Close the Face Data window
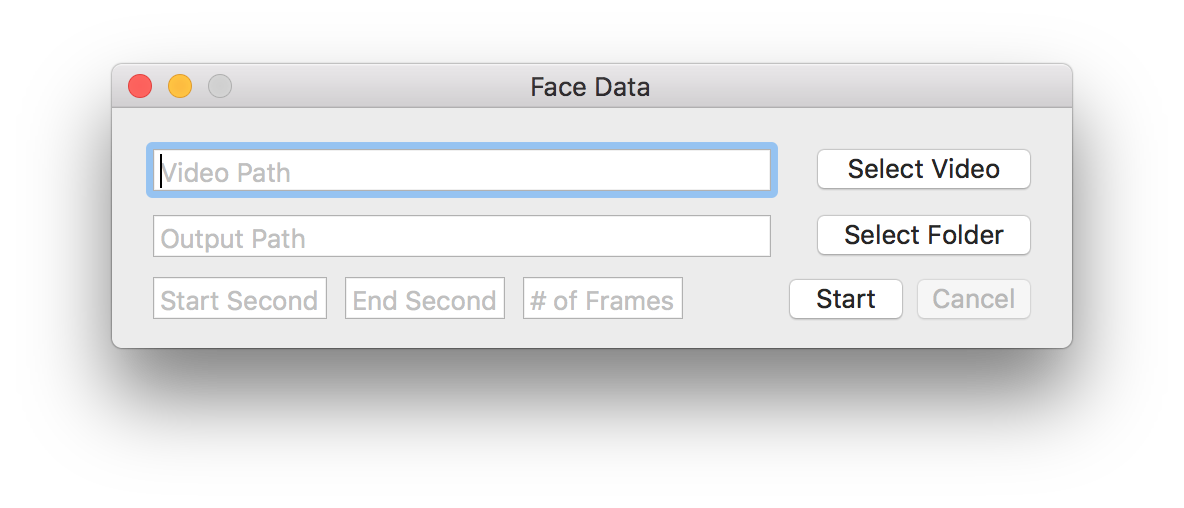This screenshot has height=508, width=1184. click(x=140, y=87)
